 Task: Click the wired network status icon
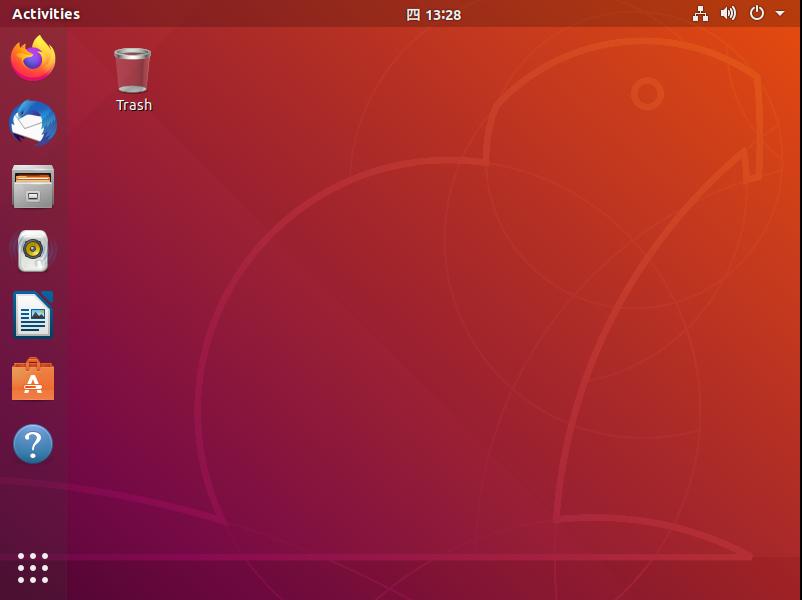coord(700,14)
